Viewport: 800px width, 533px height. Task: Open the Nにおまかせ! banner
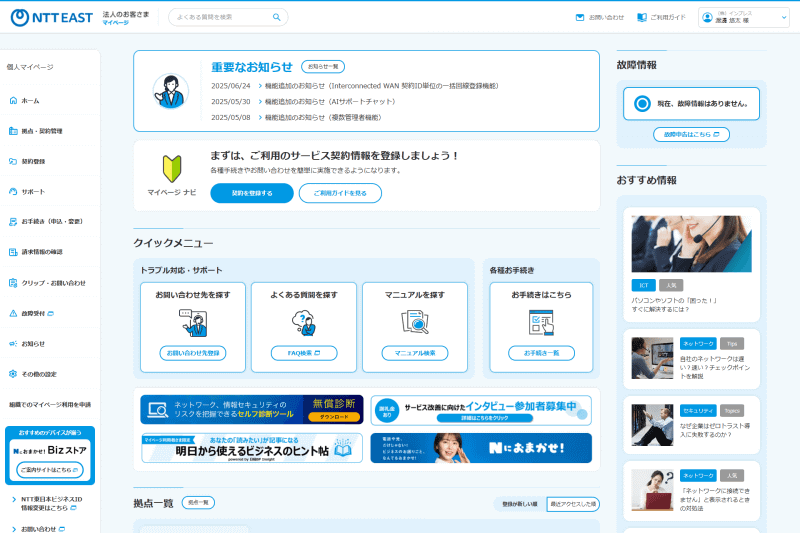tap(481, 448)
